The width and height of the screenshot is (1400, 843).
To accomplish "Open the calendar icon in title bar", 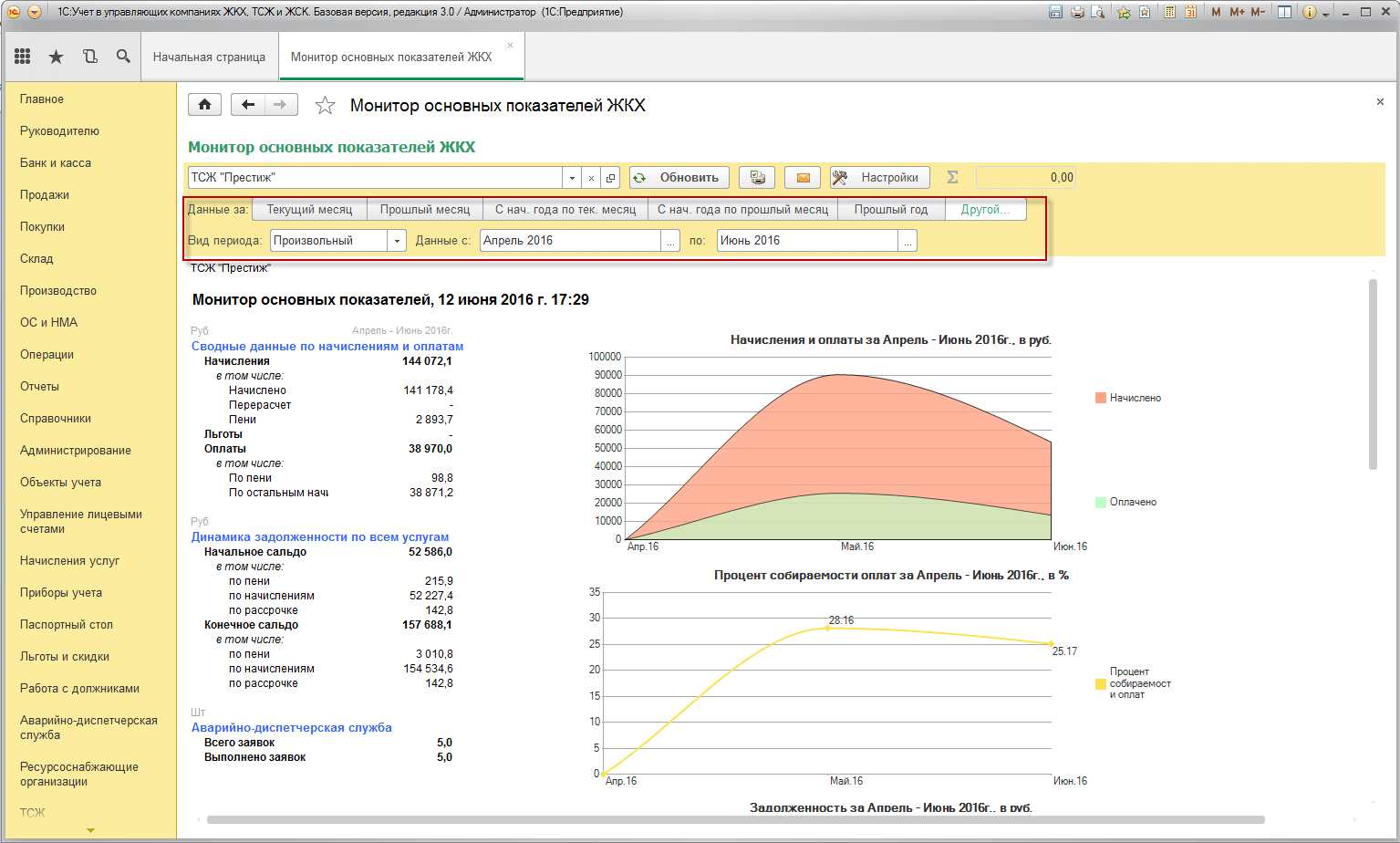I will point(1190,12).
